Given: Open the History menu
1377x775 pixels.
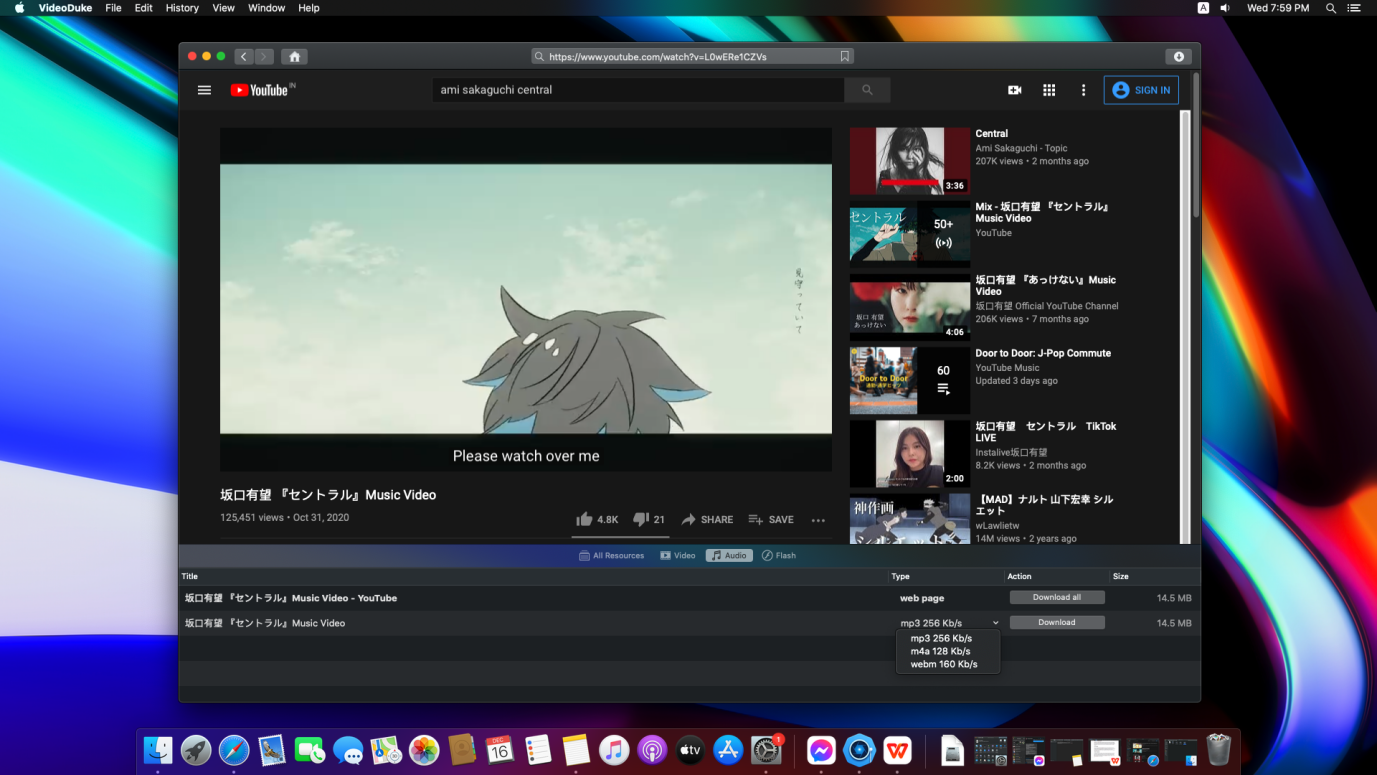Looking at the screenshot, I should pos(182,8).
